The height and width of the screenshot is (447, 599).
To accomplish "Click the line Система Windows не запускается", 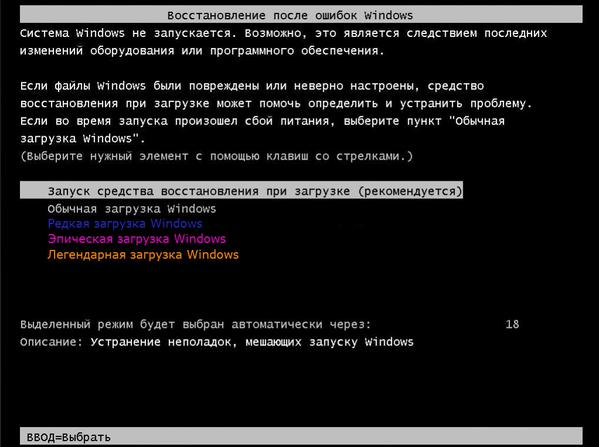I will tap(283, 33).
